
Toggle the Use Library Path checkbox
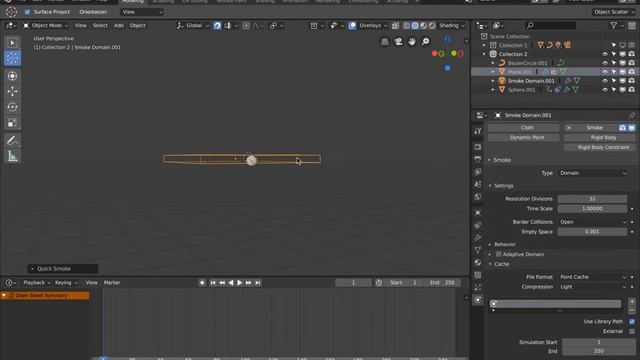(632, 322)
